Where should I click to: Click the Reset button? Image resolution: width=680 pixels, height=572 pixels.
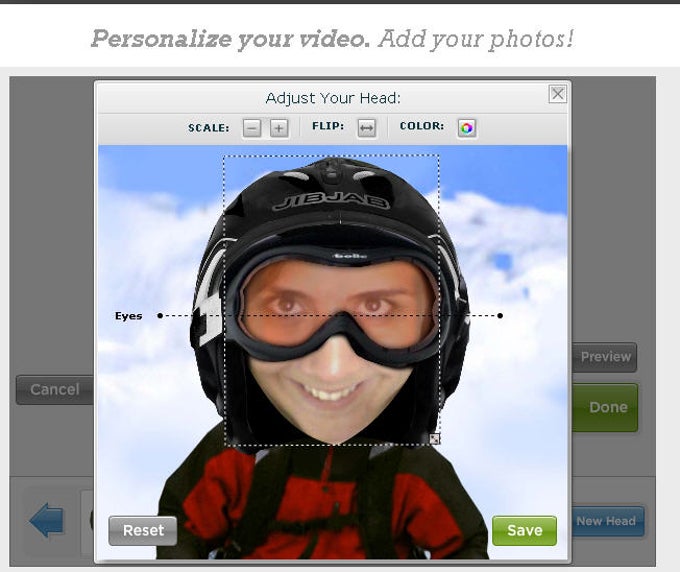pos(143,530)
